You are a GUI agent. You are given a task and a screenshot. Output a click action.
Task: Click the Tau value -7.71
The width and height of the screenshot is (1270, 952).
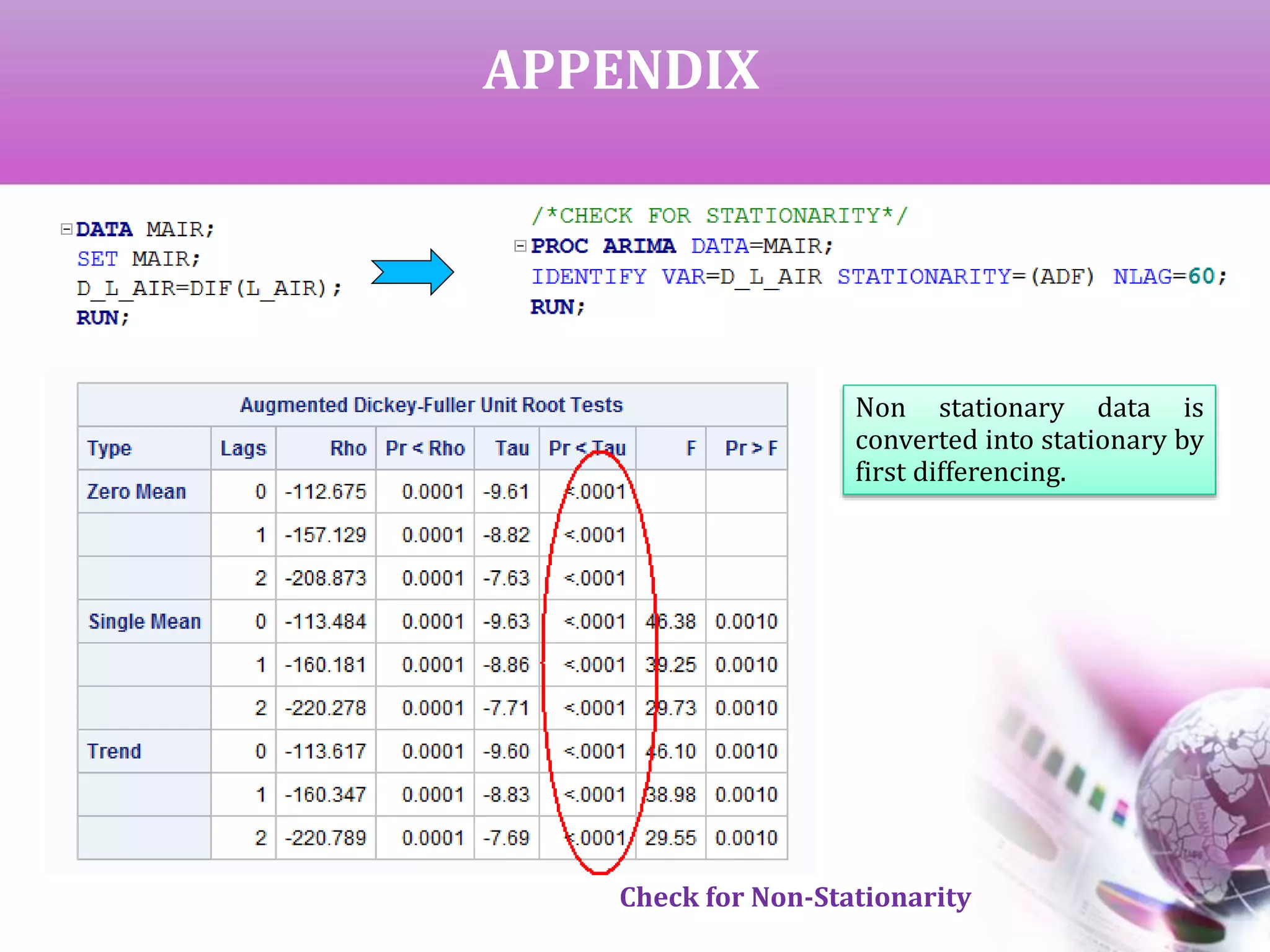coord(506,708)
